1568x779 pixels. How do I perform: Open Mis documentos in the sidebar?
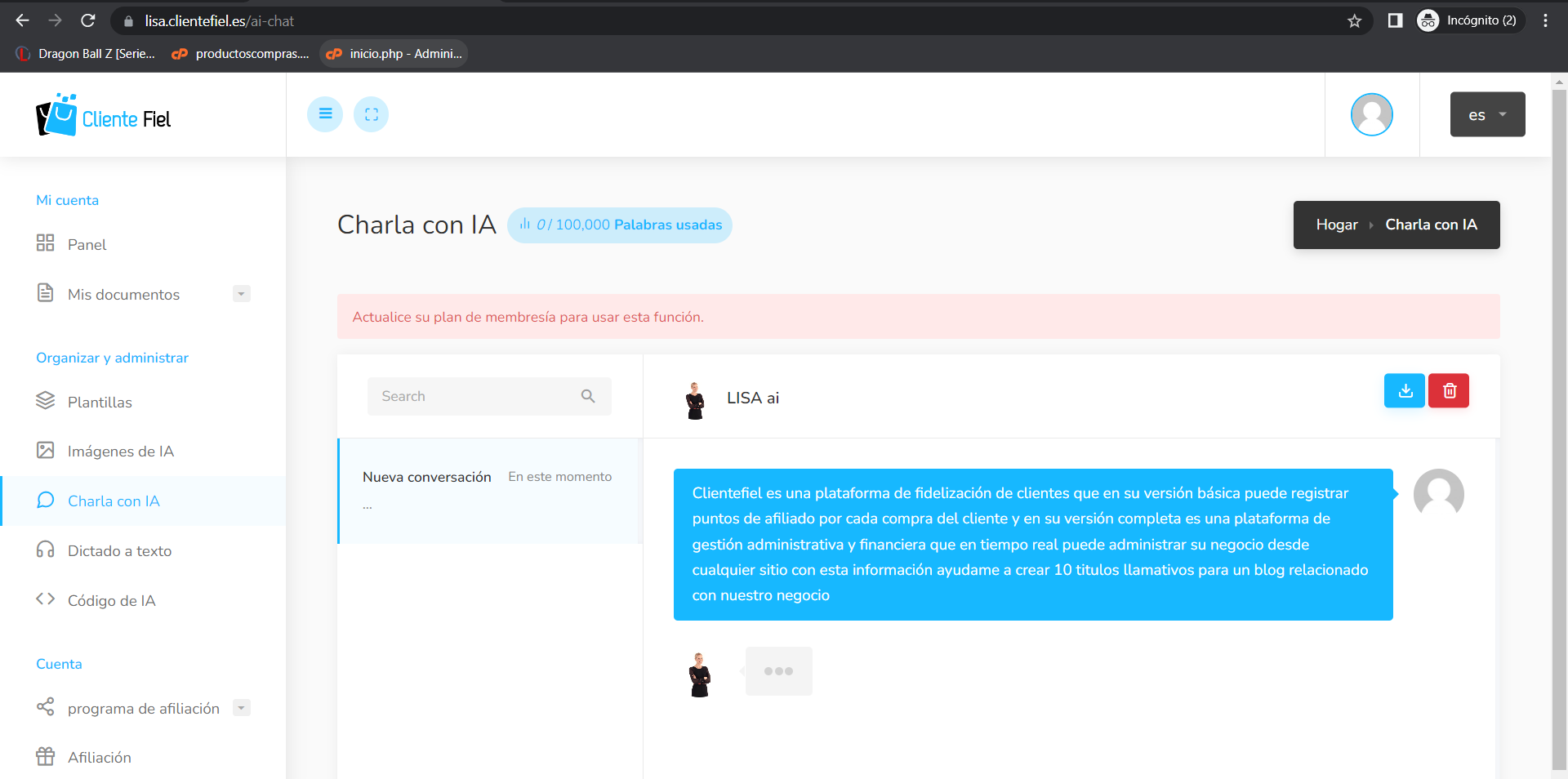[x=123, y=295]
